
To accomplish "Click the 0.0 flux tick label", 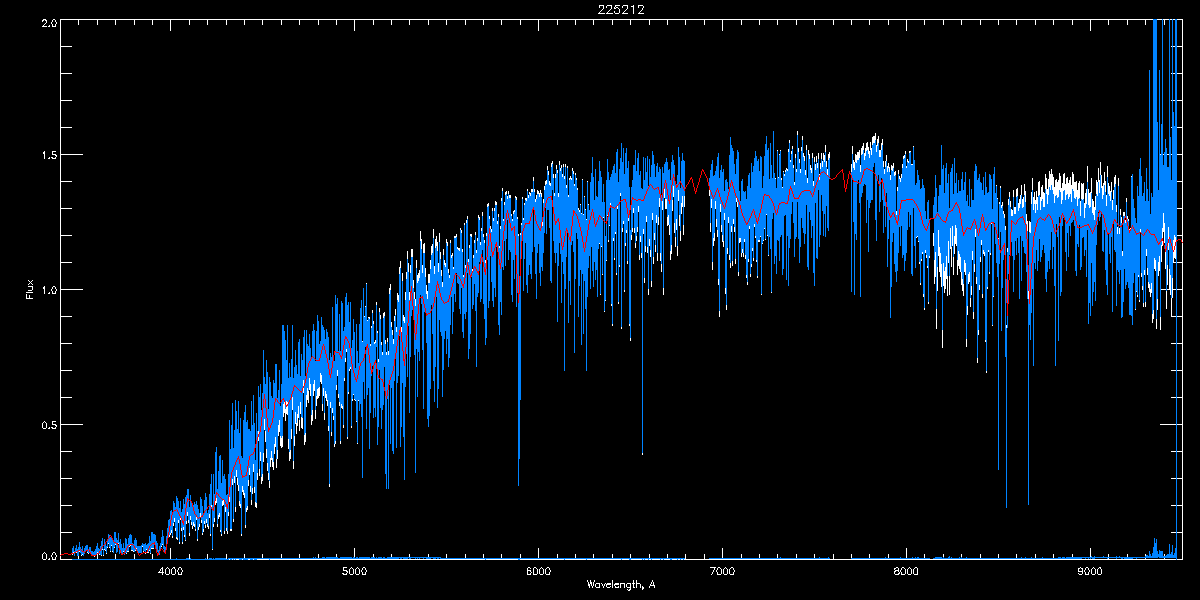I will pos(46,556).
